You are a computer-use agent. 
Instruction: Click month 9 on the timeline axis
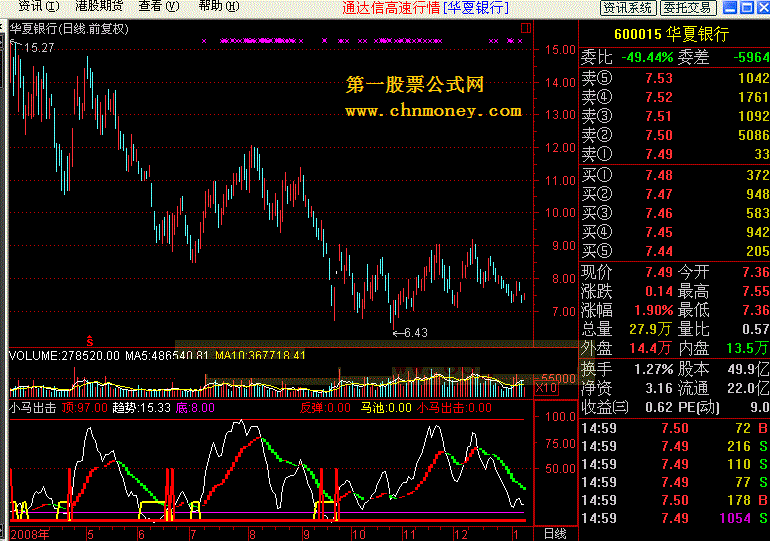tap(306, 534)
